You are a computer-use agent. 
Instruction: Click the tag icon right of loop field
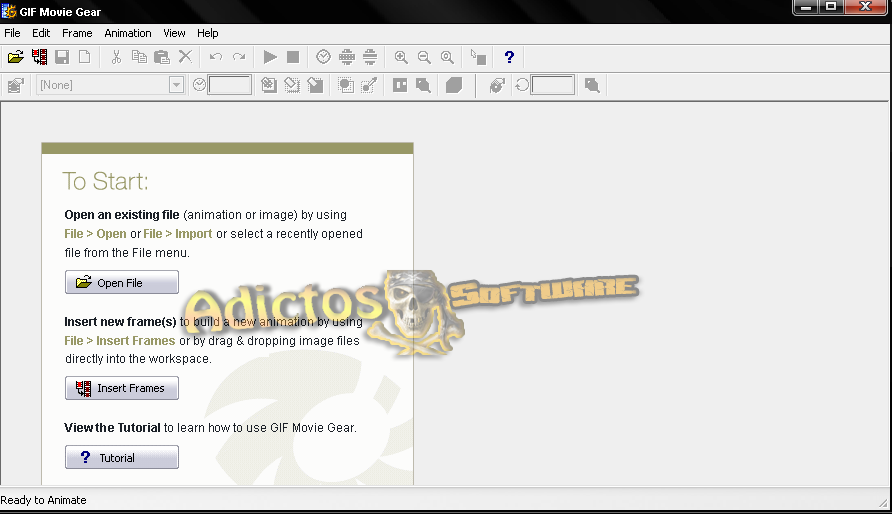tap(592, 85)
